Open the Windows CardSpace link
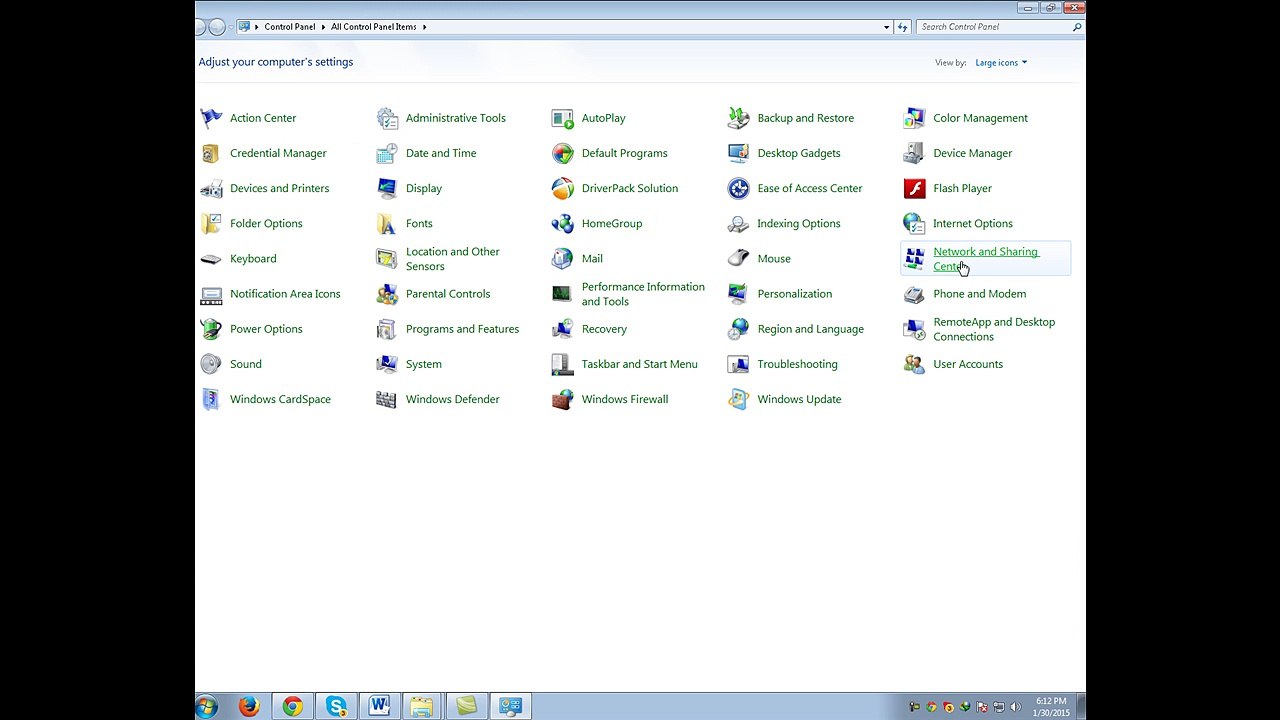 pos(280,399)
